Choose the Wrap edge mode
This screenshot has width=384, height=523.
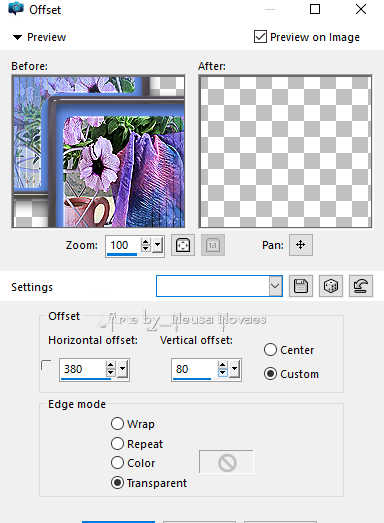117,424
